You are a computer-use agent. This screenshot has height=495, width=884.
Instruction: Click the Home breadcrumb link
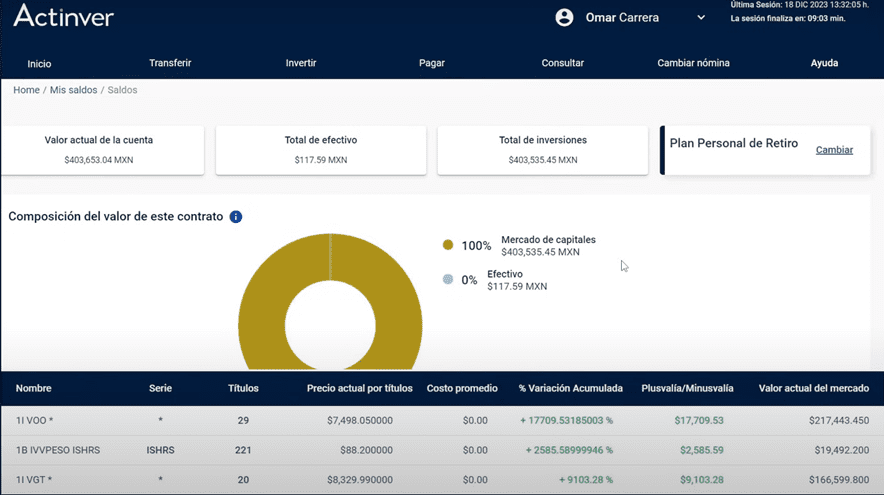point(26,90)
